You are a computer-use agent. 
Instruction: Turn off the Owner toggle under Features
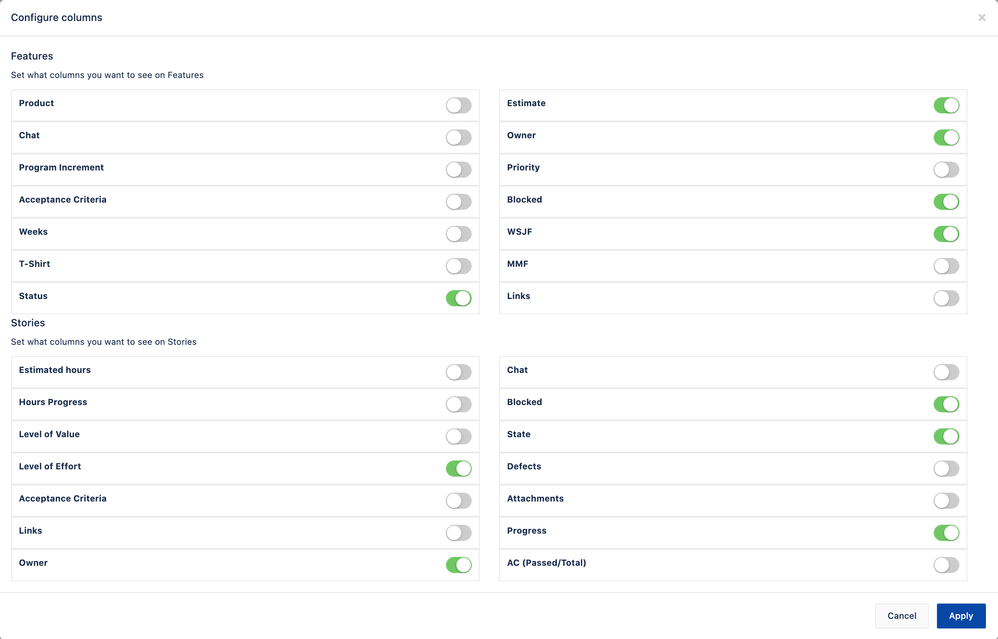click(x=946, y=137)
